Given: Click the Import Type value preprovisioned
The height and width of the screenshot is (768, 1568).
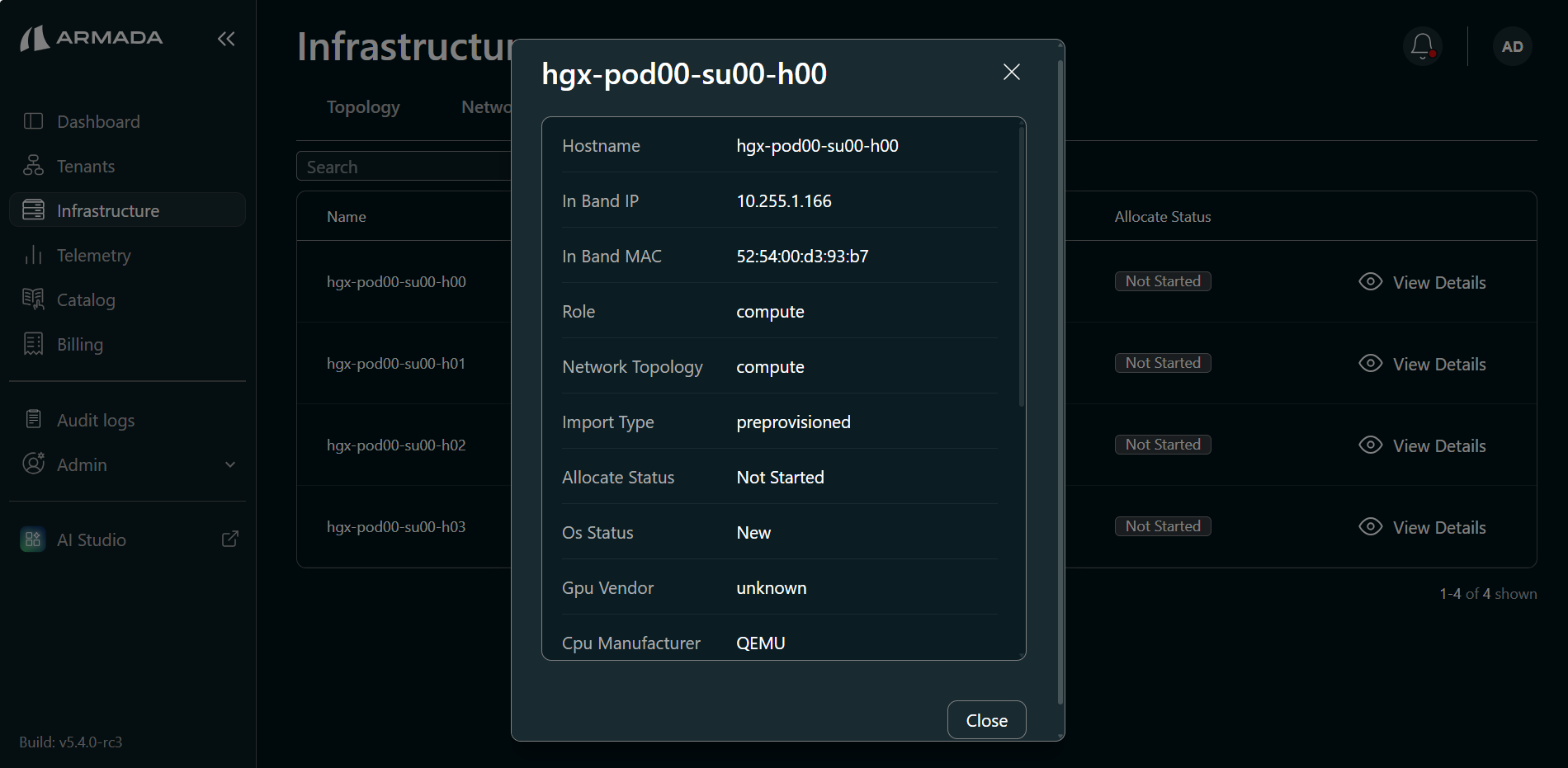Looking at the screenshot, I should [x=793, y=422].
